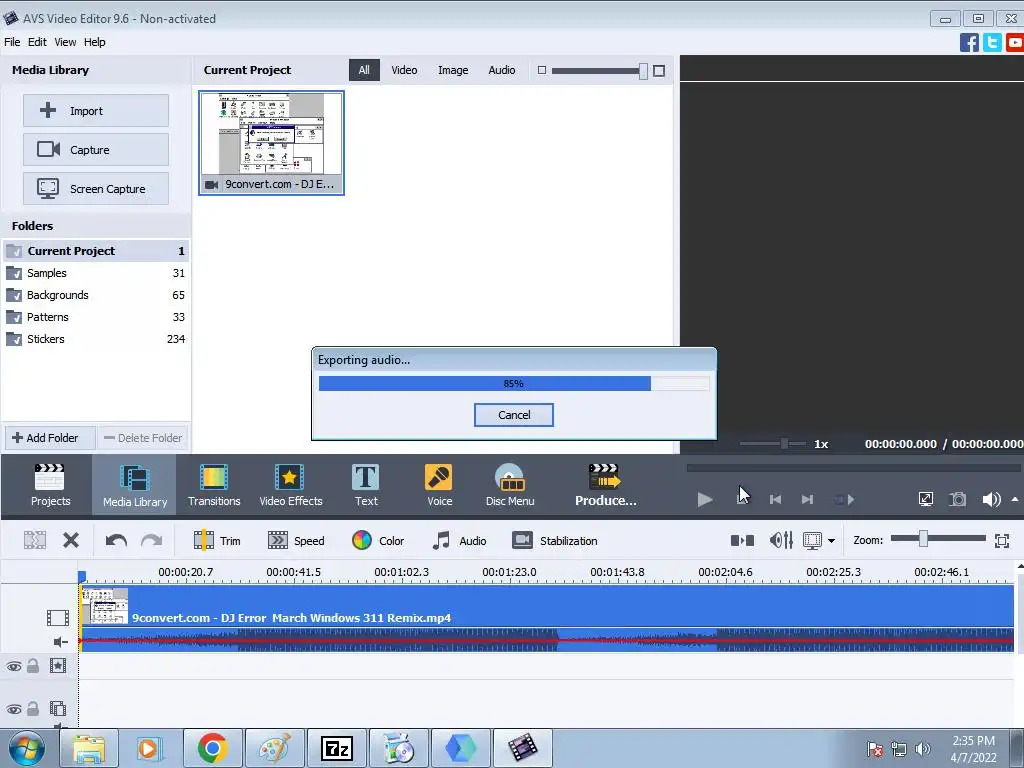Go to next frame in preview
Viewport: 1024px width, 768px height.
807,500
